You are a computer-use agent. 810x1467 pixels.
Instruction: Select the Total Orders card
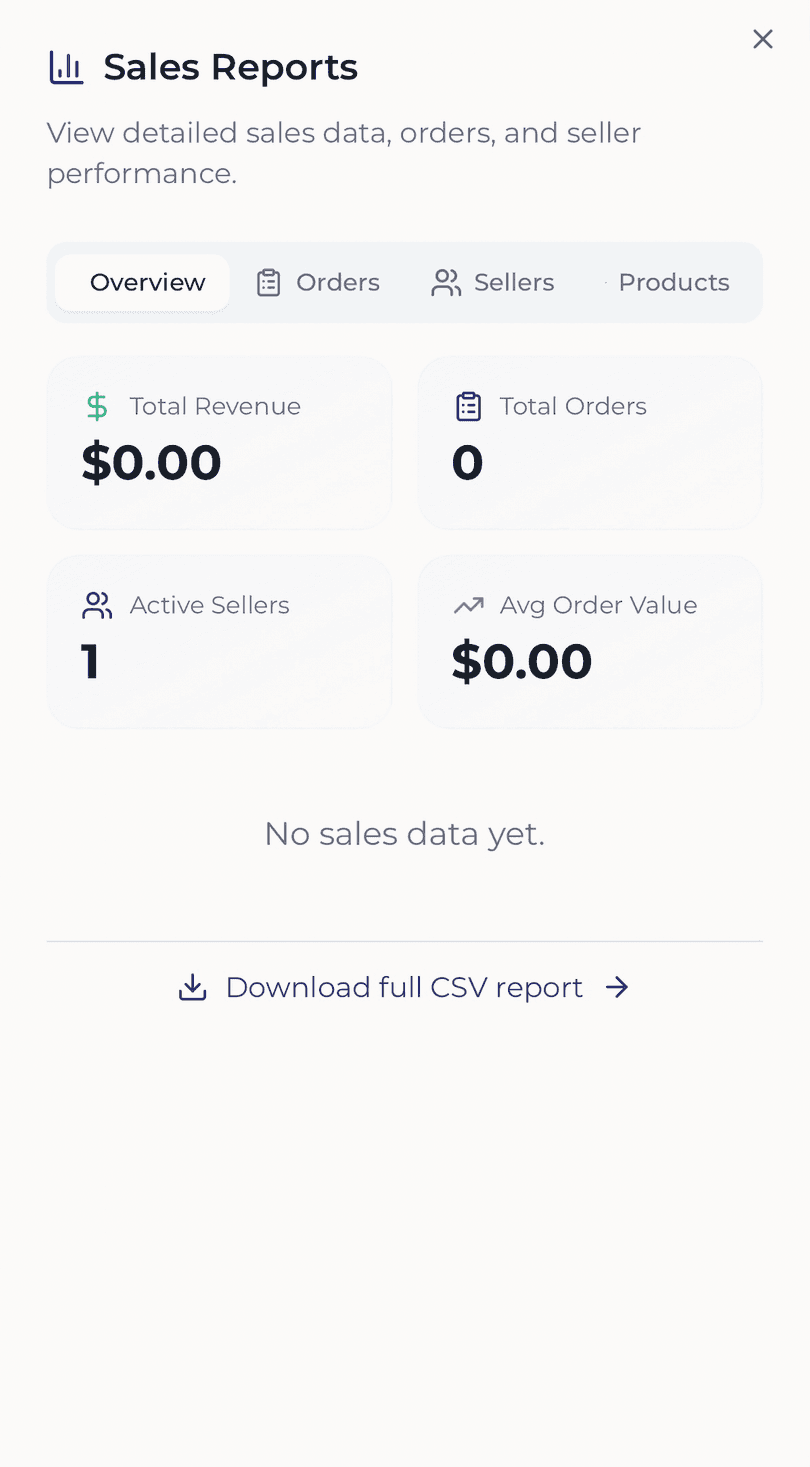click(x=590, y=442)
